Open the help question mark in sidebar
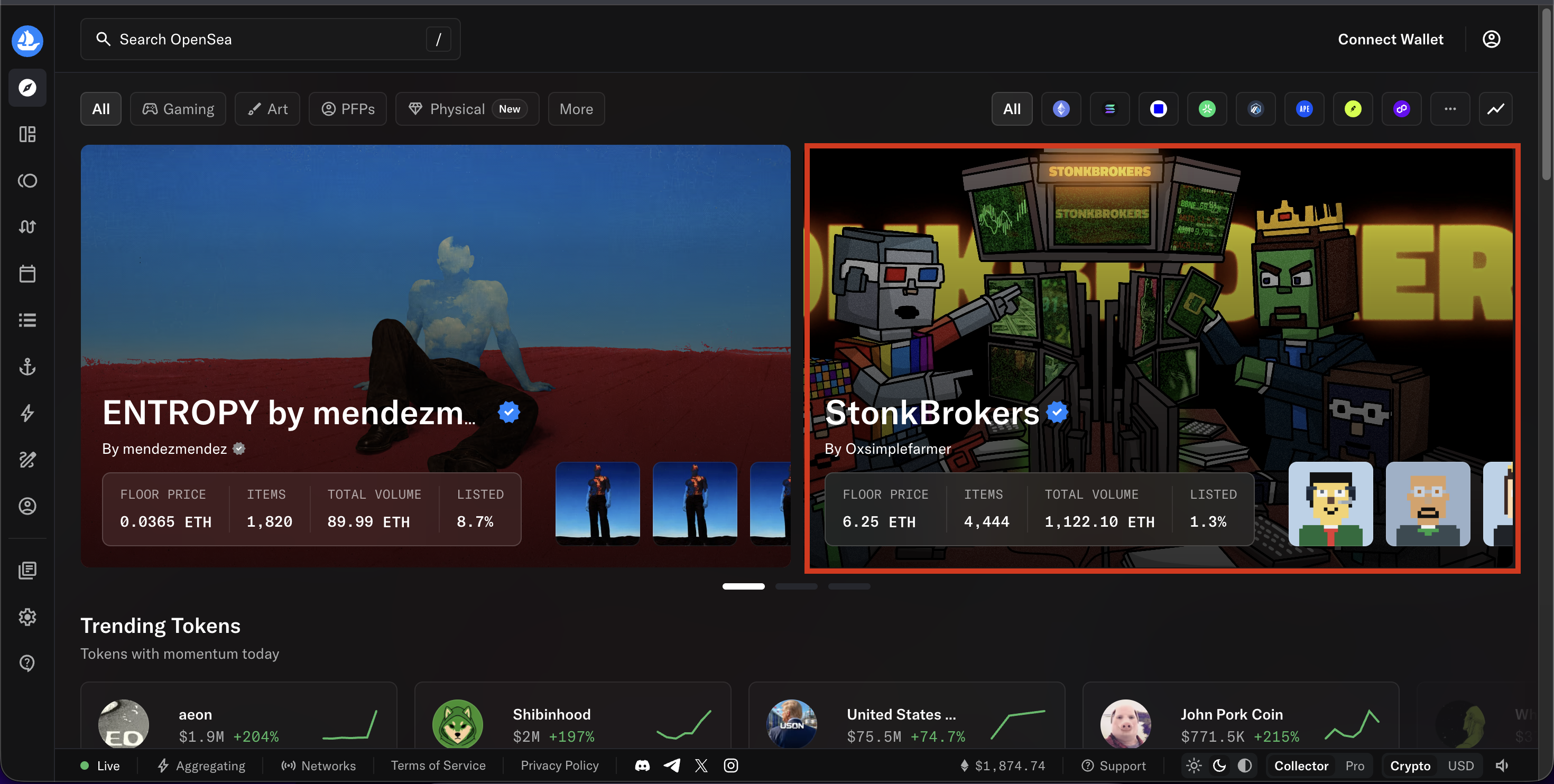This screenshot has width=1554, height=784. point(27,663)
